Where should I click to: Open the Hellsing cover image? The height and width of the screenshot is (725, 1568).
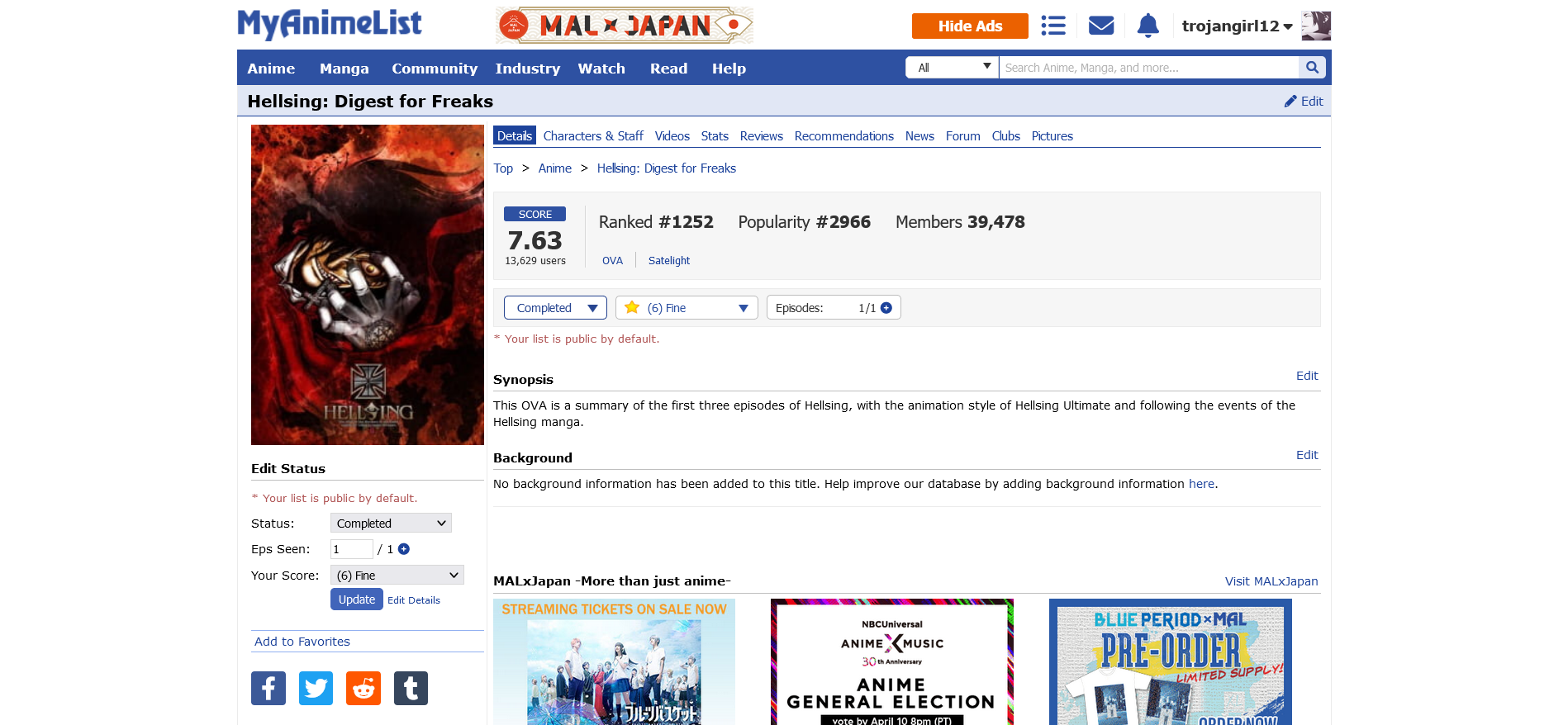[368, 285]
